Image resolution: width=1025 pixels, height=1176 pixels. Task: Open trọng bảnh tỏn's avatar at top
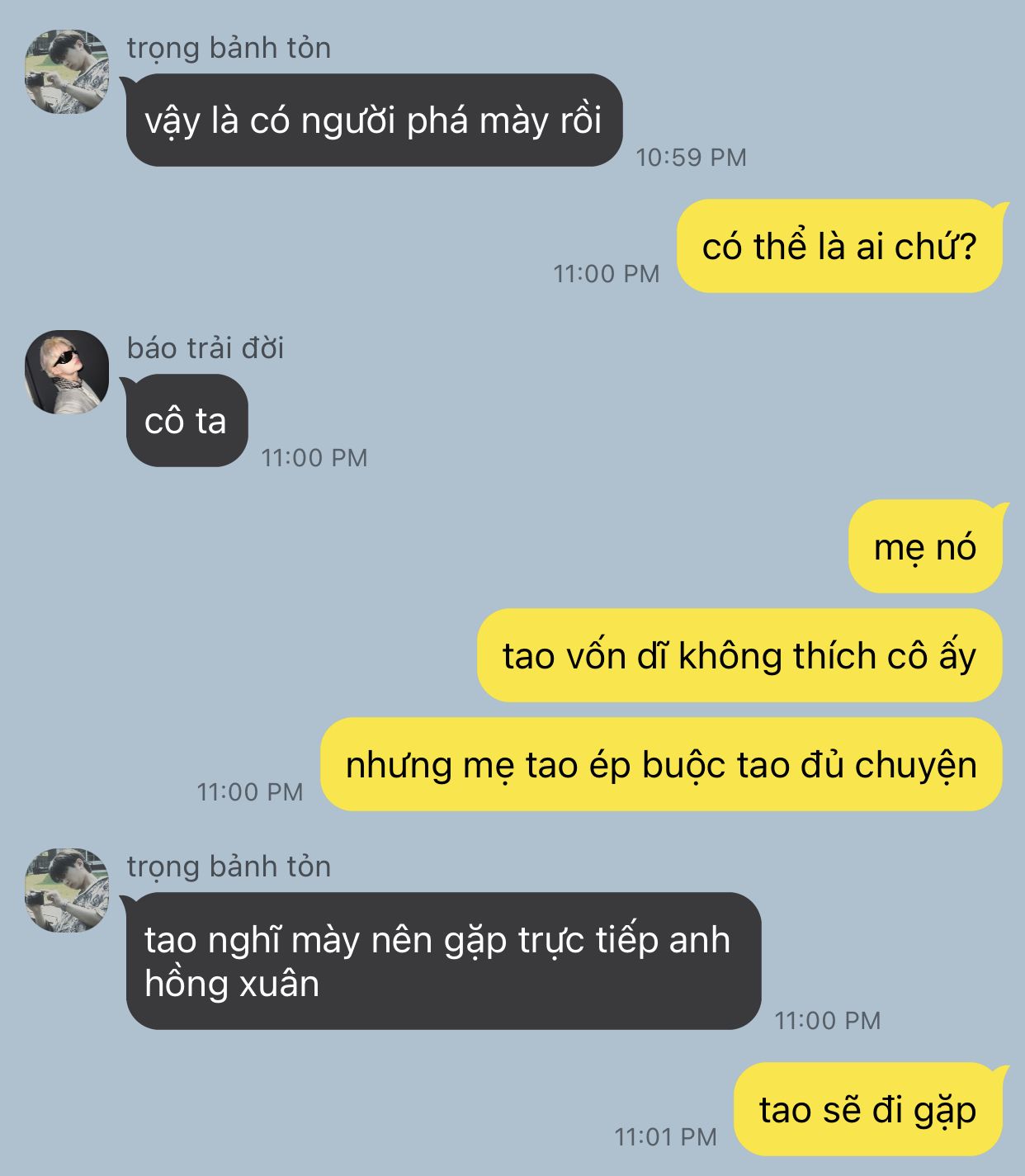[x=67, y=72]
